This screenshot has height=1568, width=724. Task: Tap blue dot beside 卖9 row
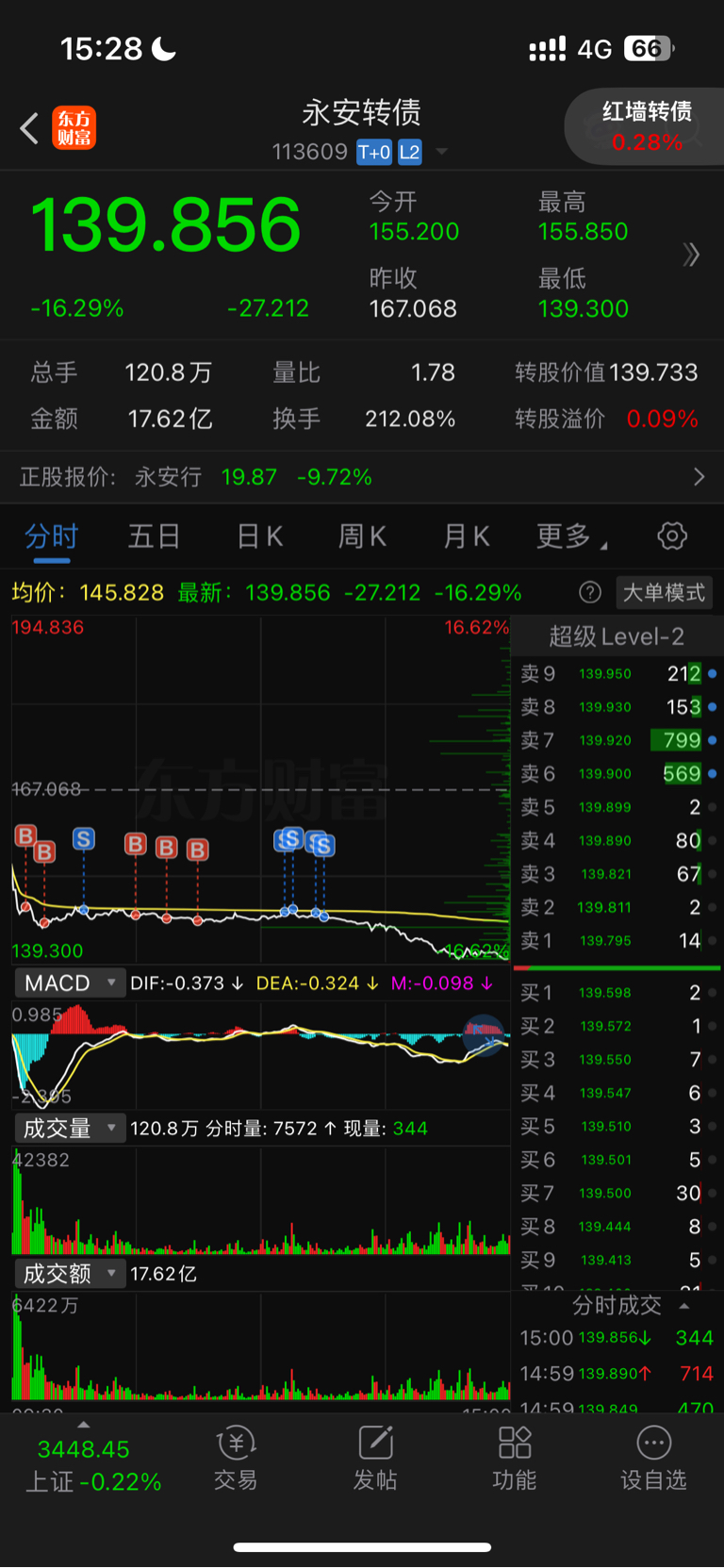pos(712,673)
